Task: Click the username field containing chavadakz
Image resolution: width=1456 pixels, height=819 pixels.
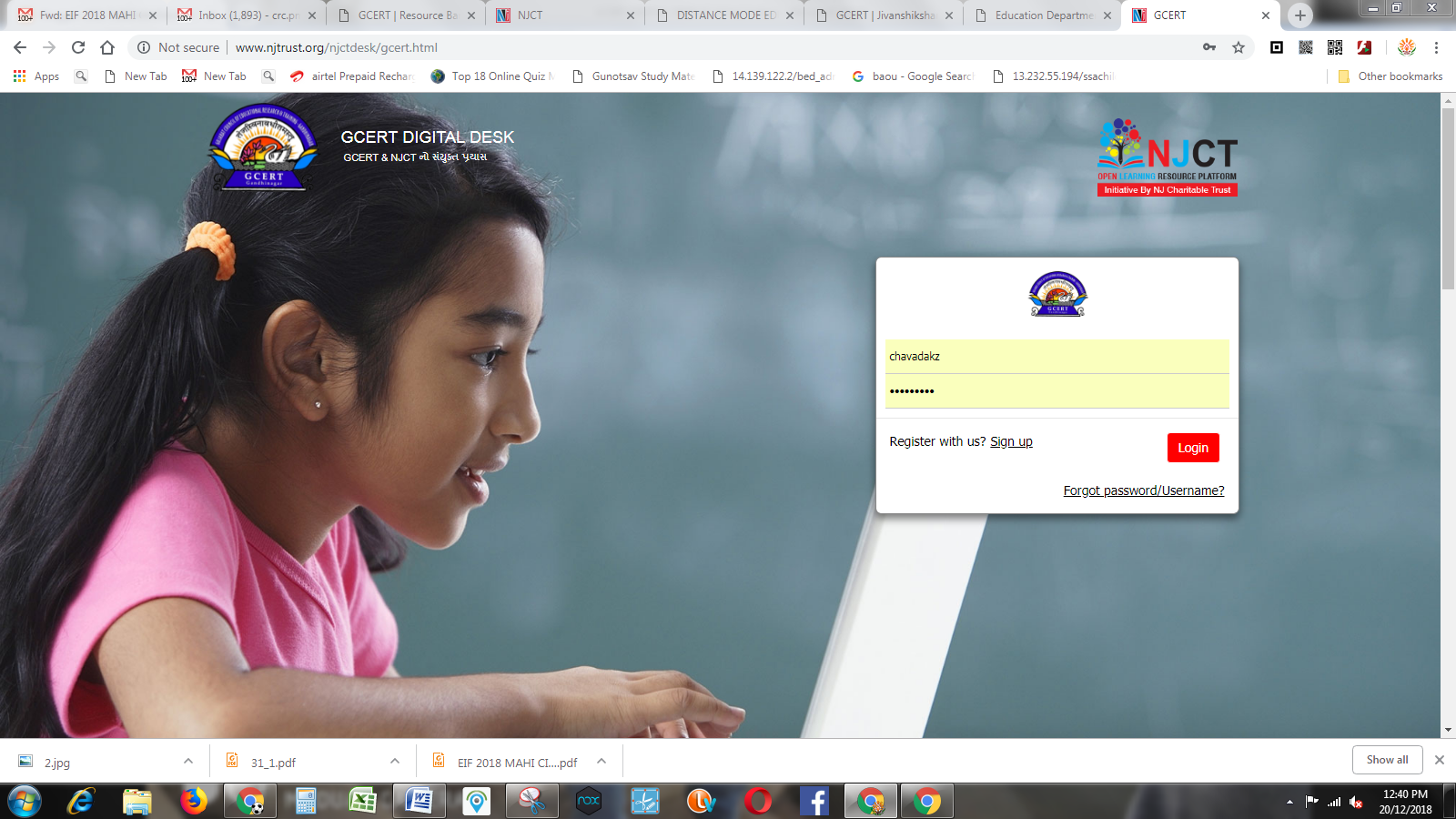Action: [x=1057, y=357]
